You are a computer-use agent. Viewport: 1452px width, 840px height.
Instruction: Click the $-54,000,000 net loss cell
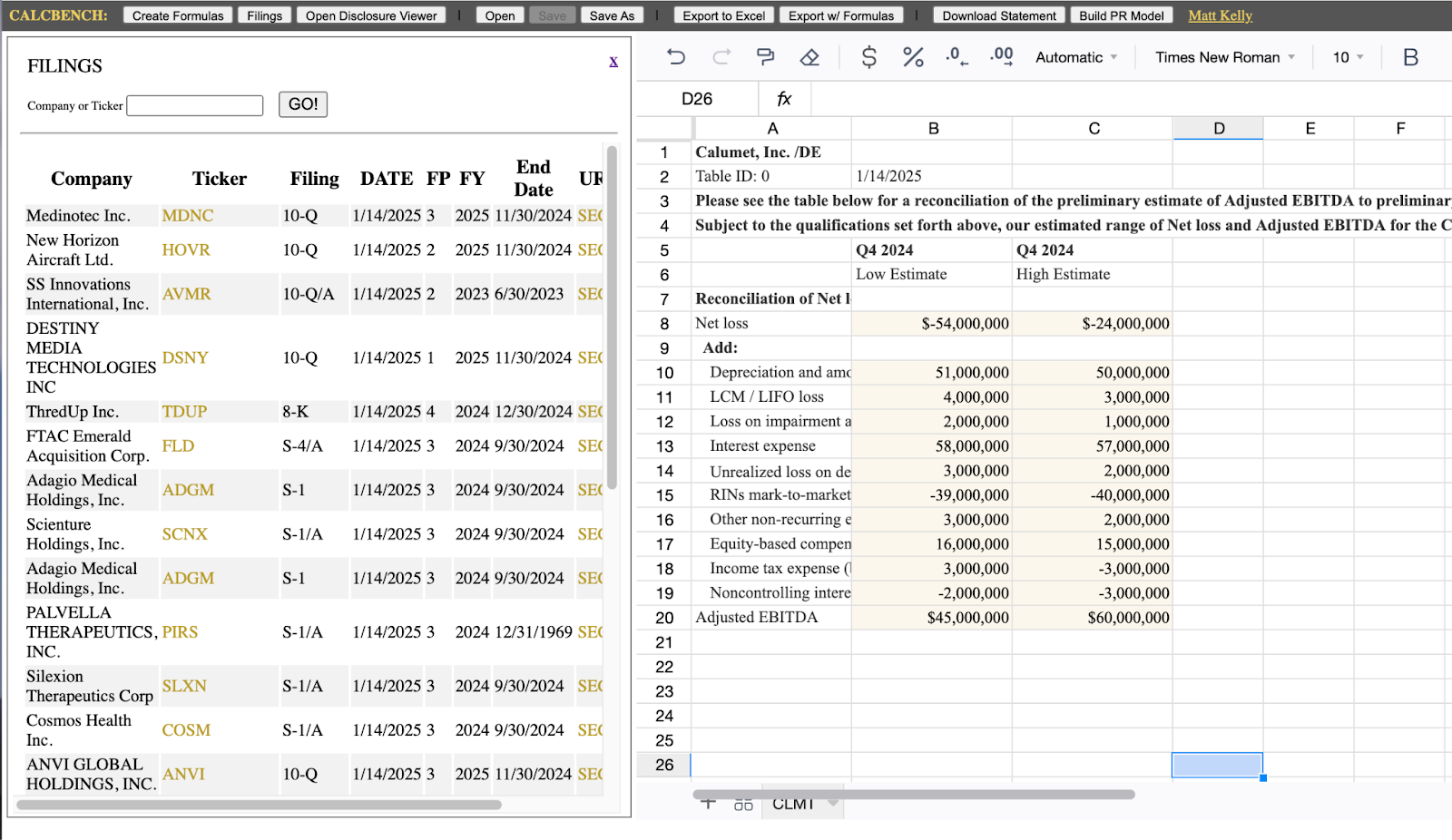tap(932, 324)
